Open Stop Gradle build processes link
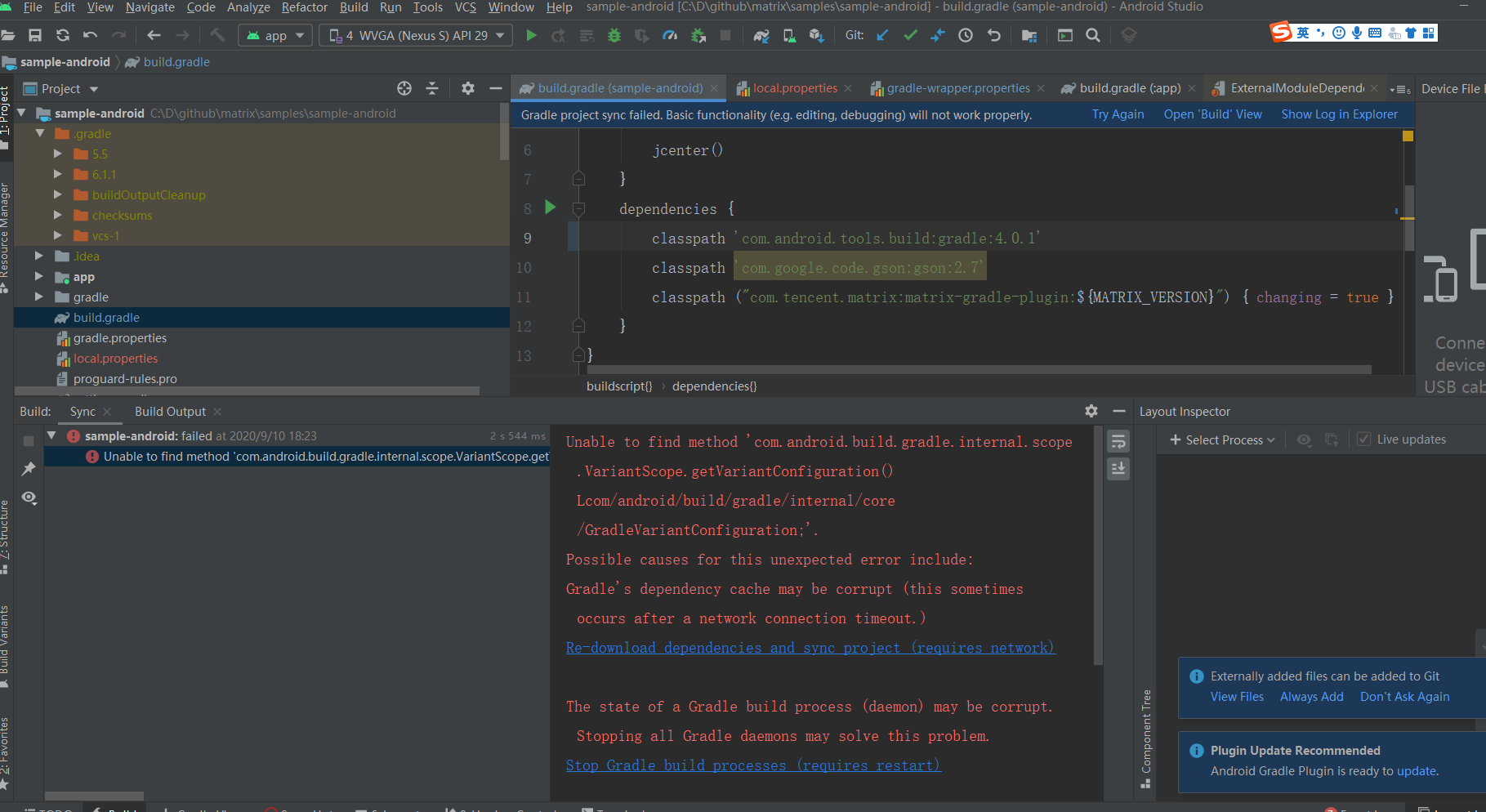This screenshot has width=1486, height=812. pyautogui.click(x=752, y=765)
